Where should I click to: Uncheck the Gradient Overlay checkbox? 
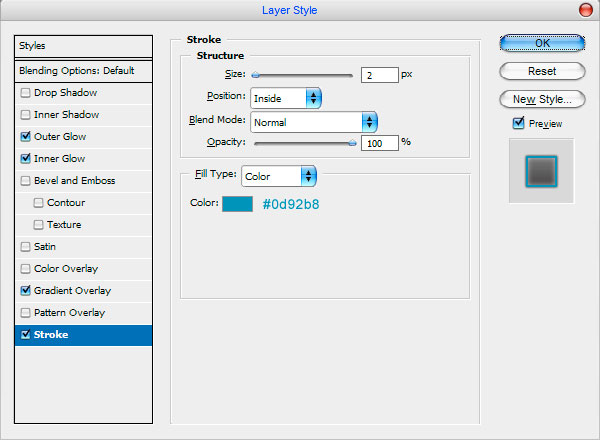[25, 290]
